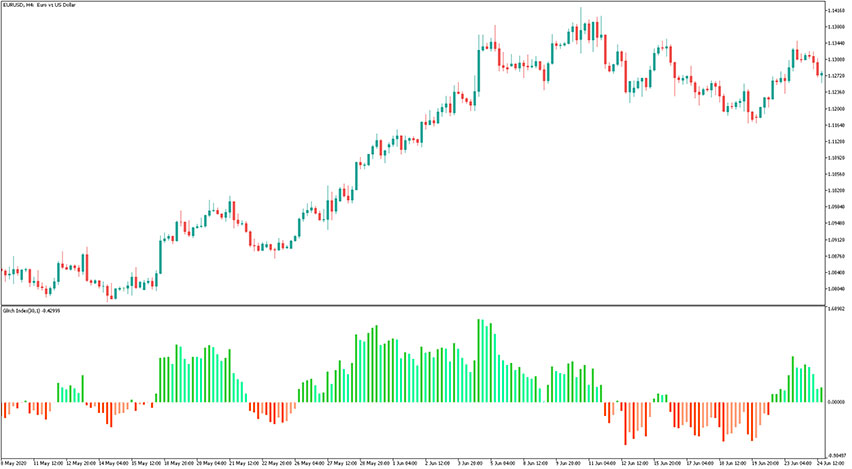852x469 pixels.
Task: Click the 9 Jun 20:00 time label
Action: click(568, 464)
